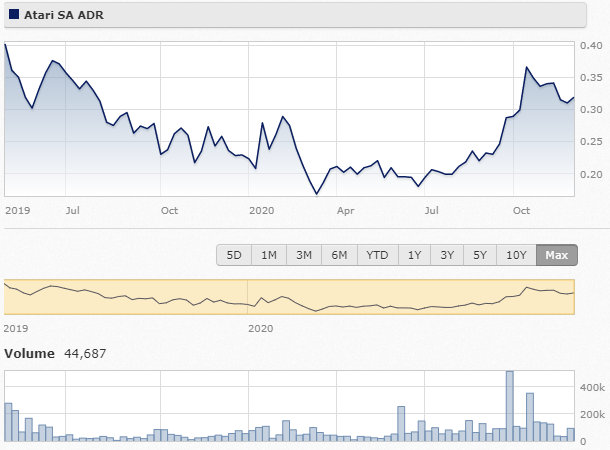Select the 1Y time range
The height and width of the screenshot is (450, 610).
pyautogui.click(x=414, y=255)
